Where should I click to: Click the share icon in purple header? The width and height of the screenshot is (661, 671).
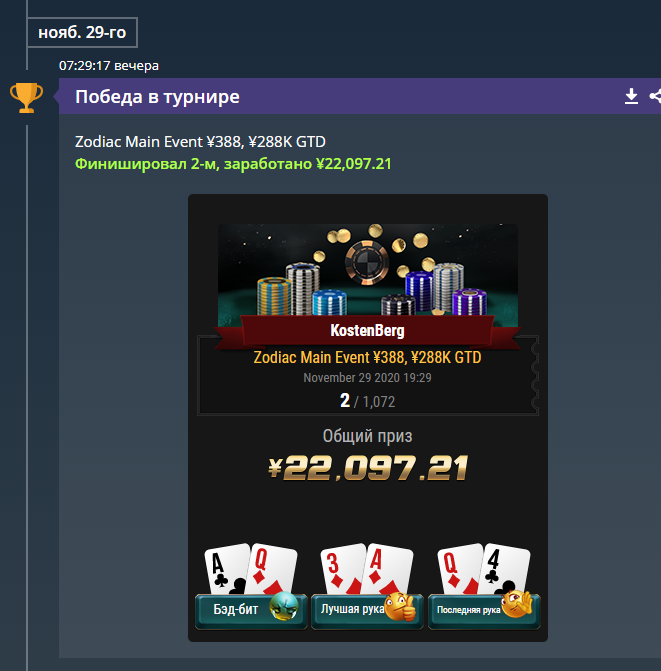pyautogui.click(x=655, y=96)
